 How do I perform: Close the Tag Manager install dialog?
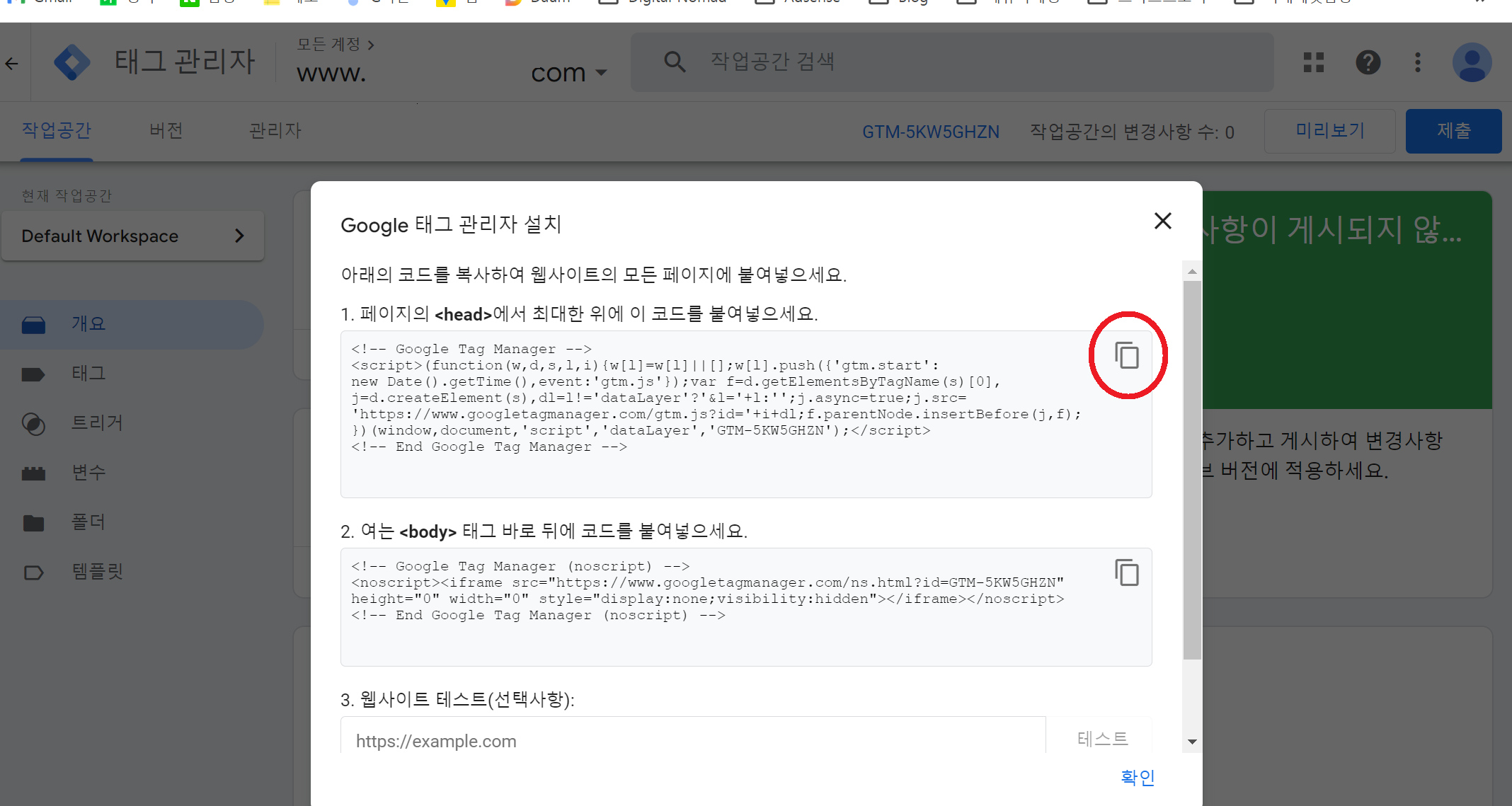pos(1162,221)
